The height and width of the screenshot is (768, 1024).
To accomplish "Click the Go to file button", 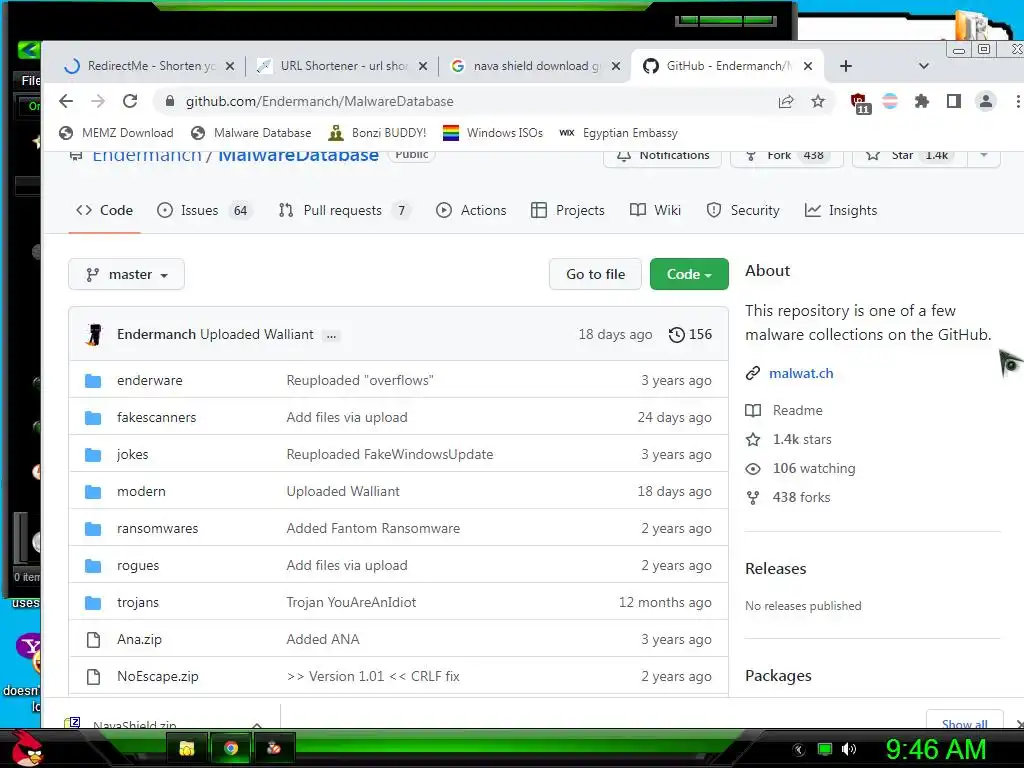I will click(x=595, y=274).
